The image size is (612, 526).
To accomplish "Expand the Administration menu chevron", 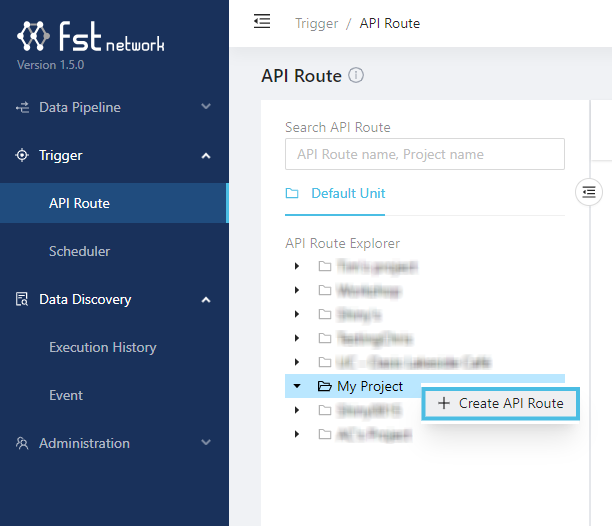I will (206, 443).
